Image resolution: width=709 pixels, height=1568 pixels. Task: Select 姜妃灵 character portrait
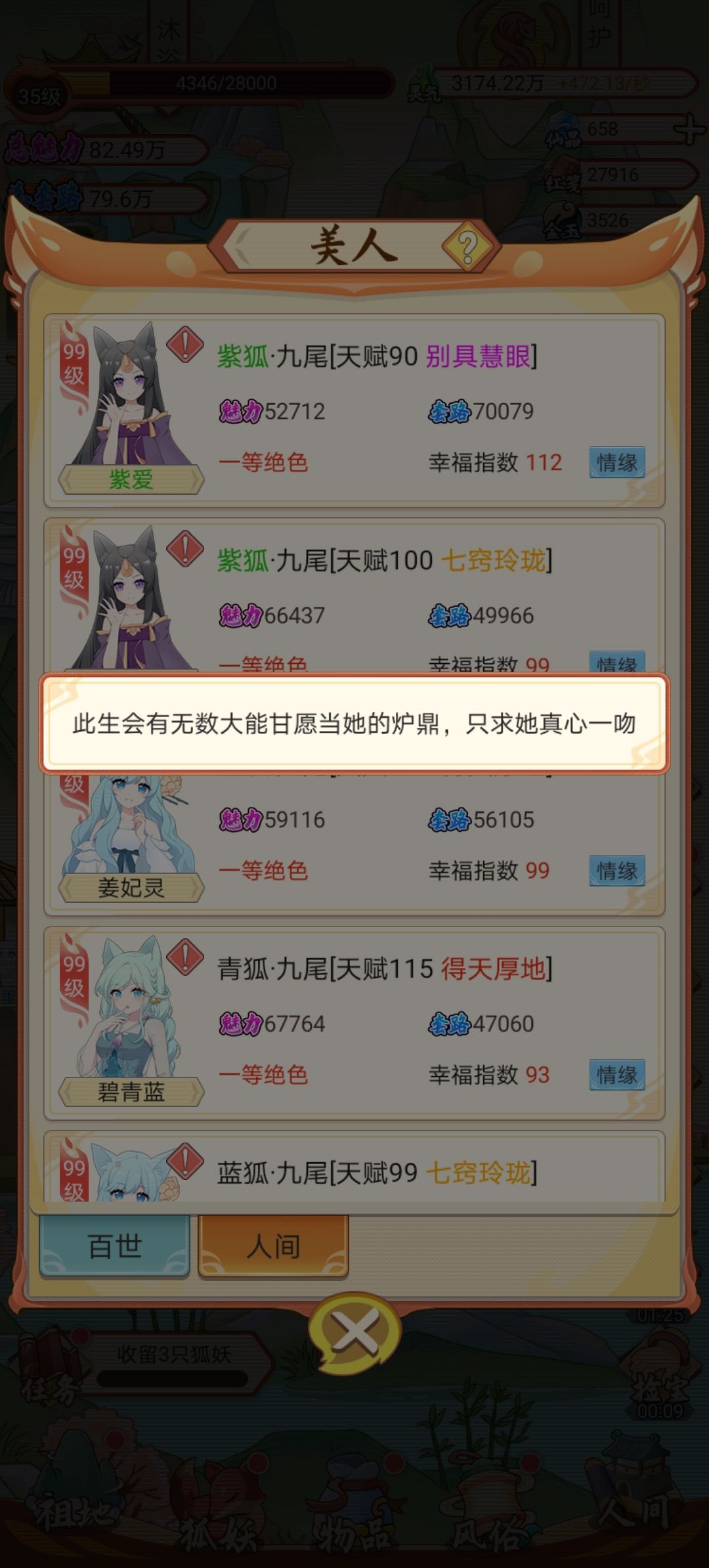pyautogui.click(x=131, y=834)
